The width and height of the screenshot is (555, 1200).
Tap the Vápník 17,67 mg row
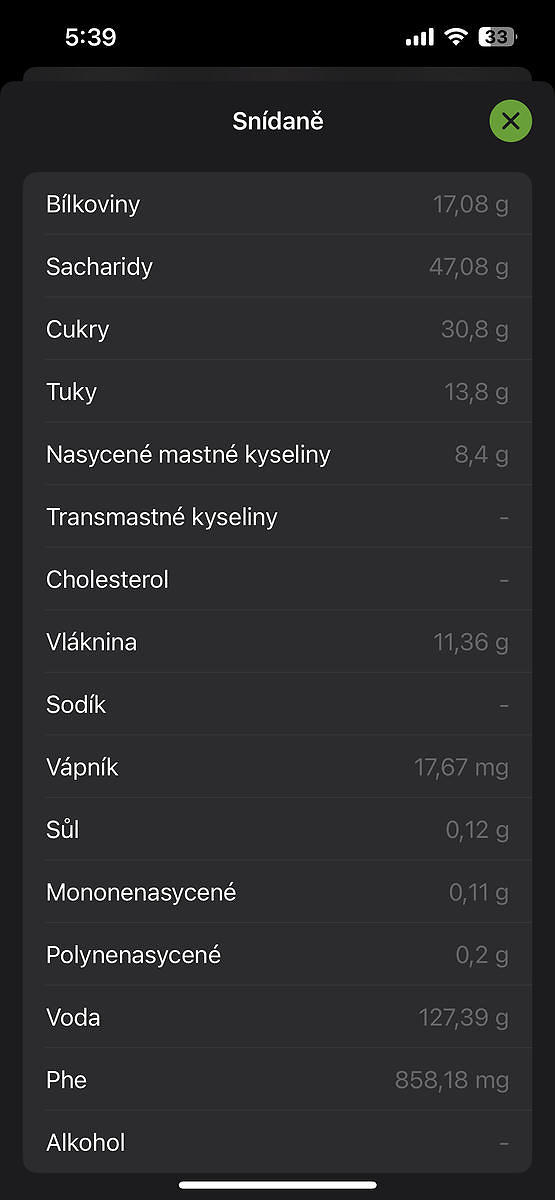coord(277,767)
